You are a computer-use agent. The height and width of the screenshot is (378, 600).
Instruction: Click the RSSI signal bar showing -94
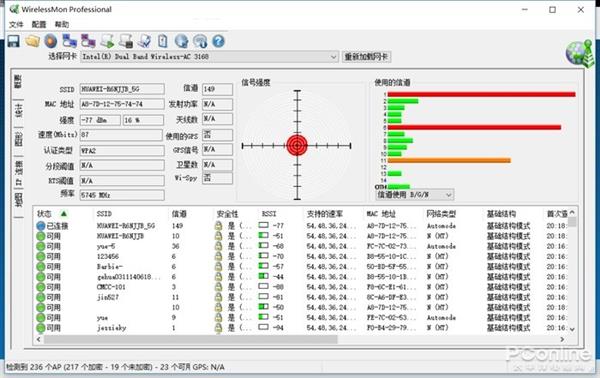click(x=263, y=327)
